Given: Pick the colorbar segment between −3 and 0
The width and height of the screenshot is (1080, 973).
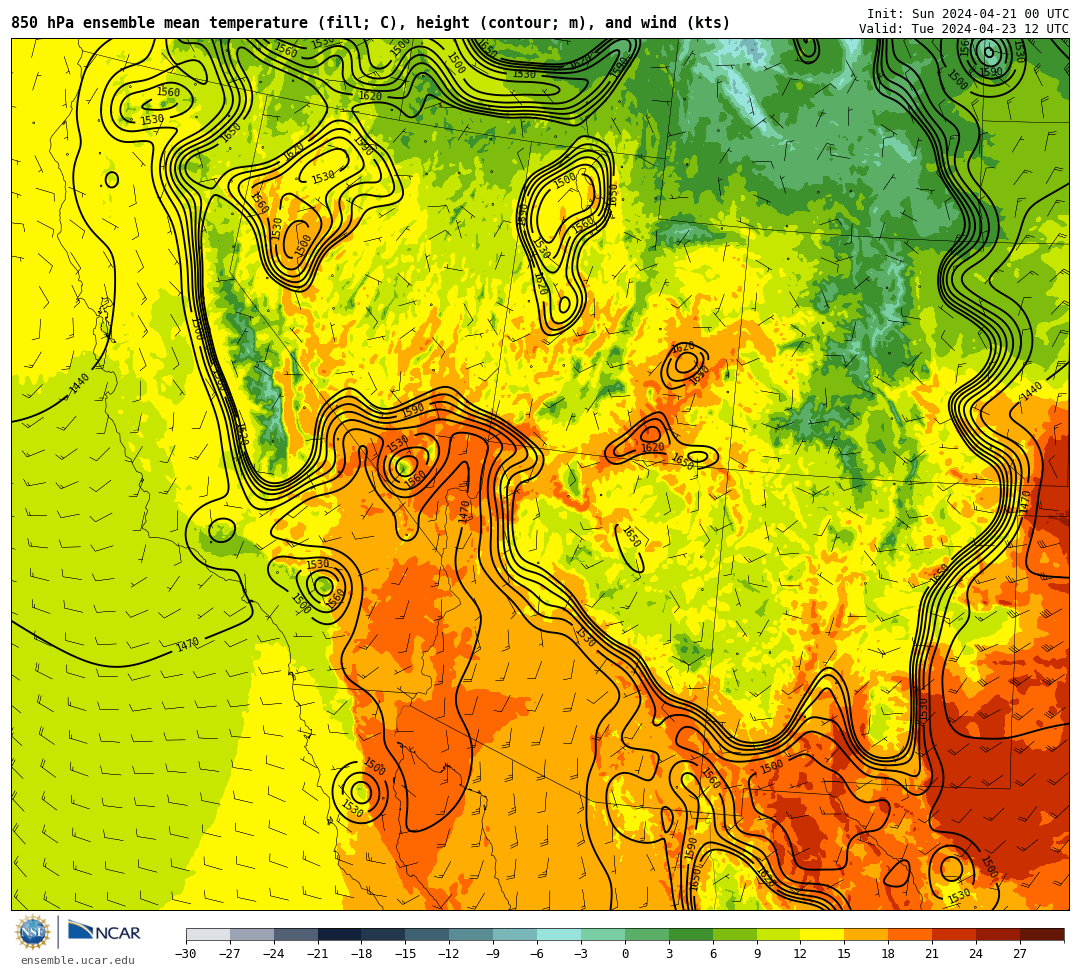Looking at the screenshot, I should click(x=603, y=934).
